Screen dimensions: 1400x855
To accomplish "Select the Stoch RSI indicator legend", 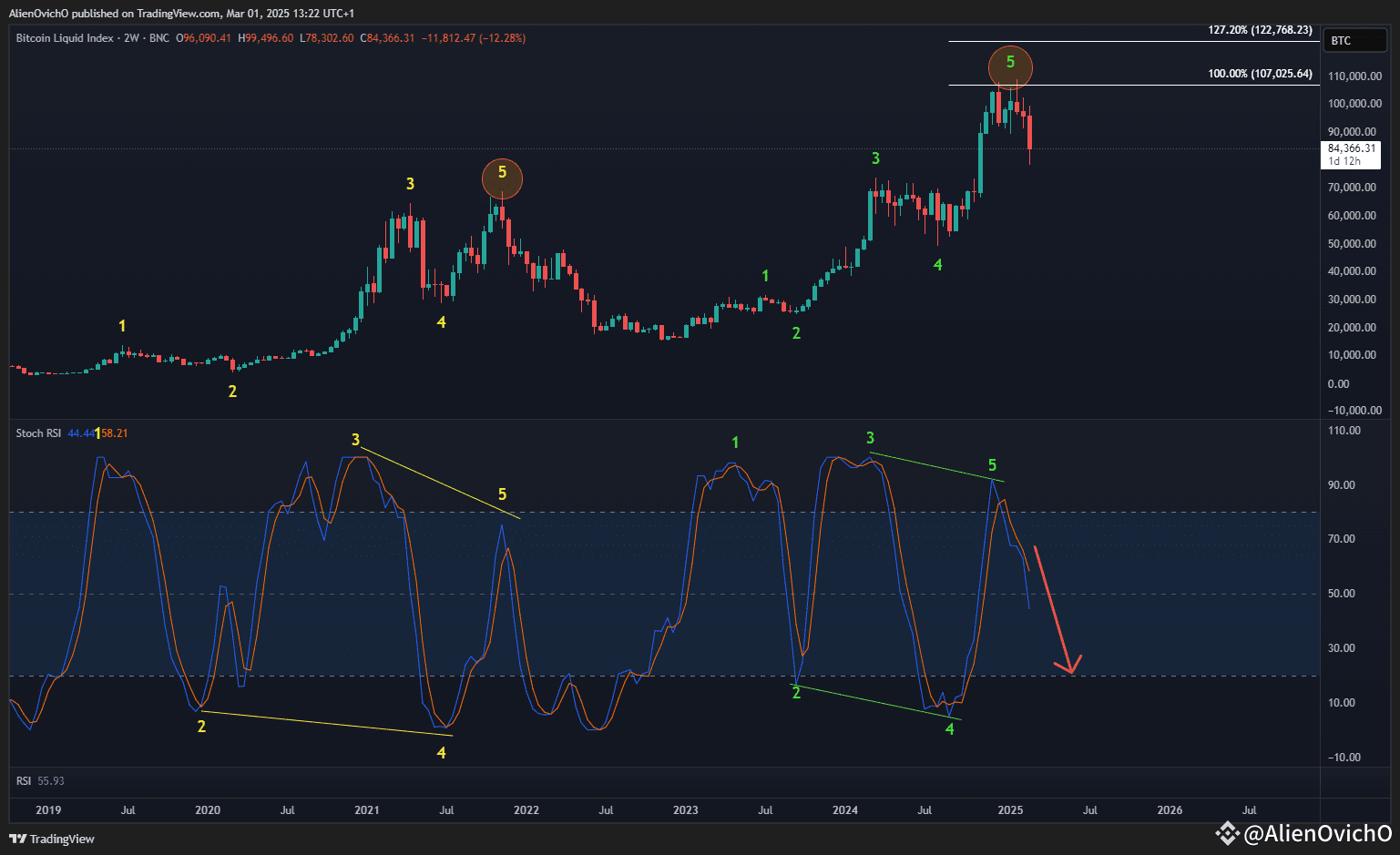I will 38,433.
